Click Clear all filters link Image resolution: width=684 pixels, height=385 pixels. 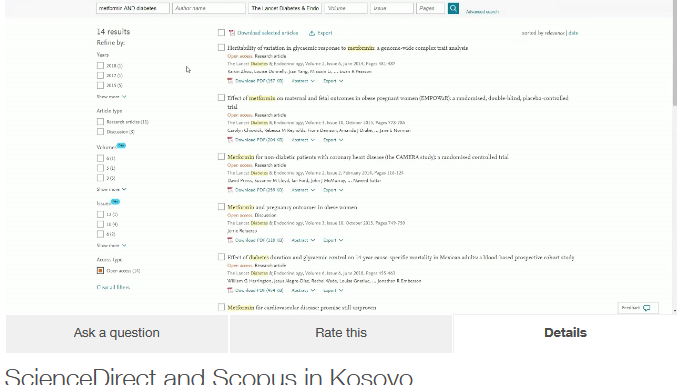point(113,287)
